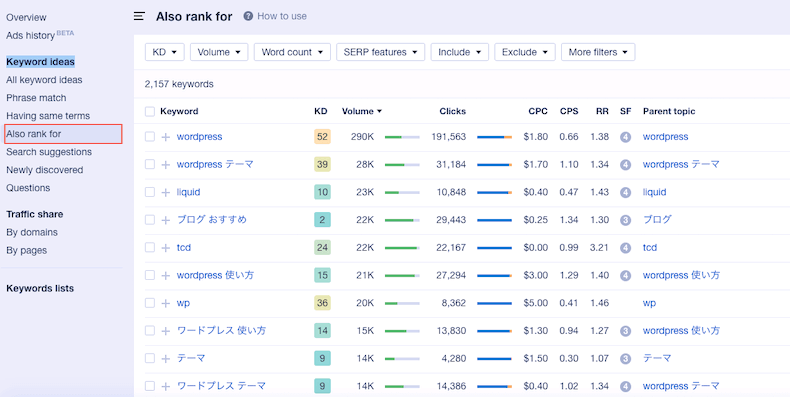Screen dimensions: 790x397
Task: Add wordpress テーマ keyword via plus icon
Action: click(165, 165)
